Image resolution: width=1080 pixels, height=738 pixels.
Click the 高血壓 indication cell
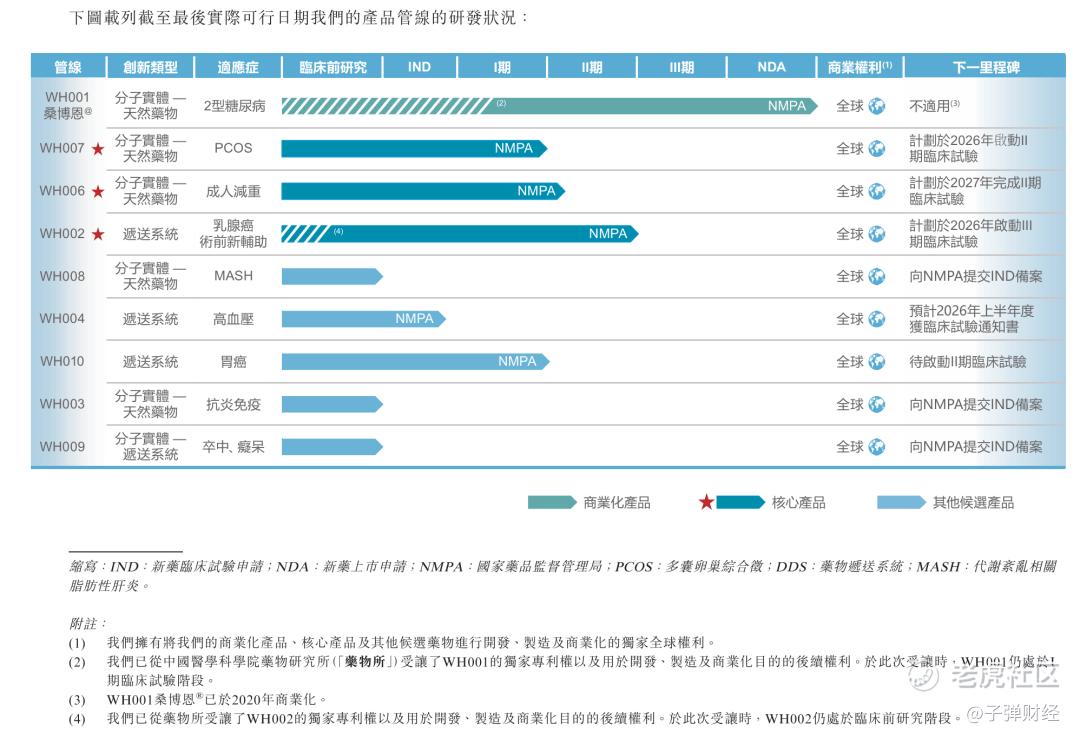(233, 319)
